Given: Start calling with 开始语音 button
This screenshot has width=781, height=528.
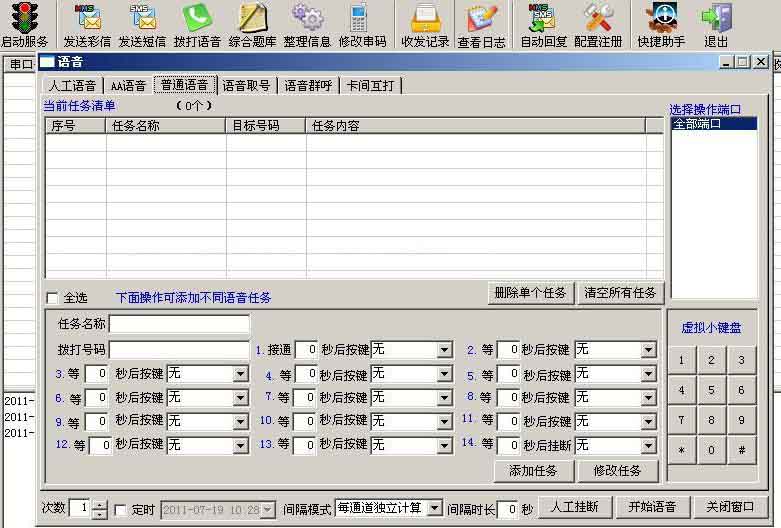Looking at the screenshot, I should coord(652,507).
